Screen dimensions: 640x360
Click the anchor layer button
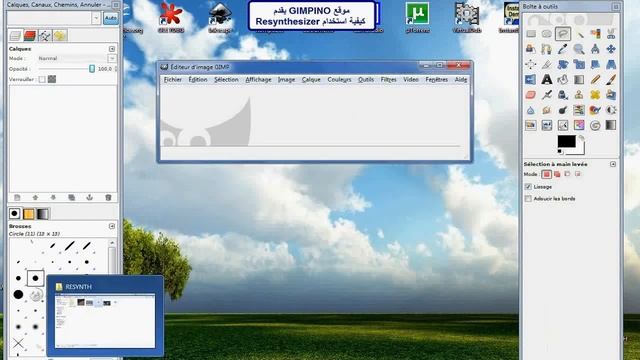pyautogui.click(x=89, y=198)
